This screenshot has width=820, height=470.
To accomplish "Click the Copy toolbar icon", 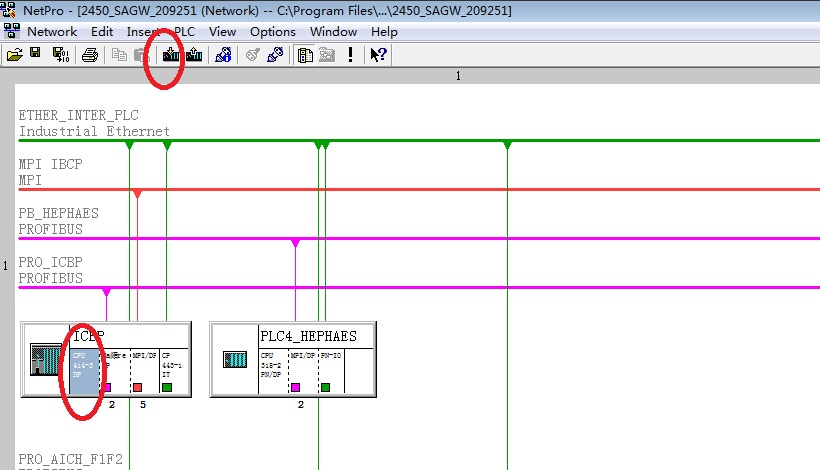I will coord(119,54).
